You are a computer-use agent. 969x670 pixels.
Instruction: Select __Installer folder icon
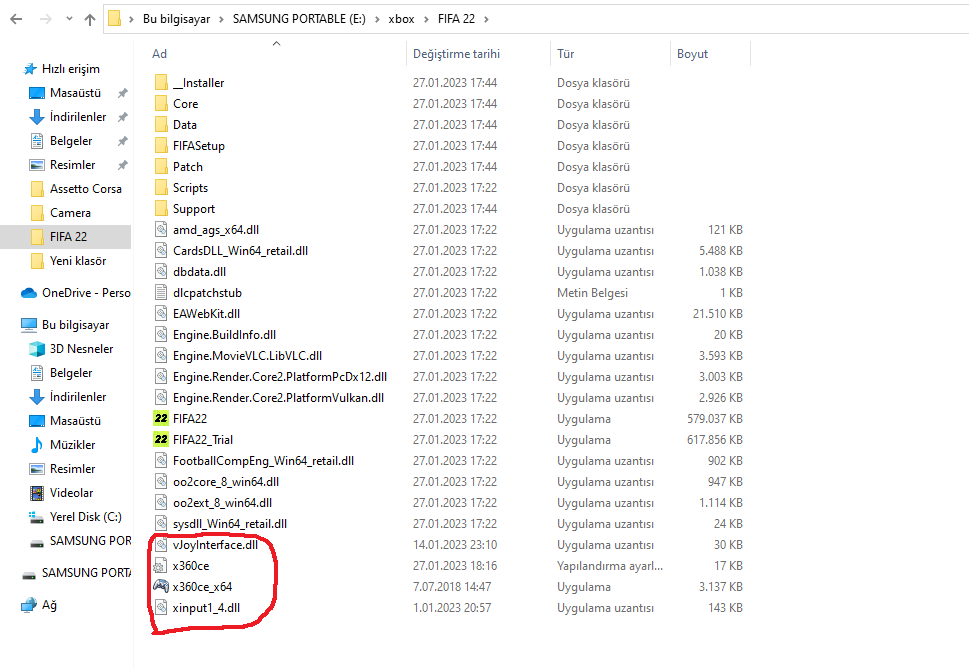coord(161,82)
